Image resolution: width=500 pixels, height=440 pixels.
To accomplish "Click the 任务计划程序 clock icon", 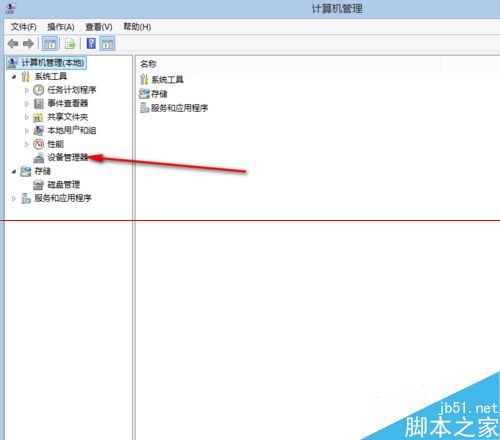I will click(39, 90).
